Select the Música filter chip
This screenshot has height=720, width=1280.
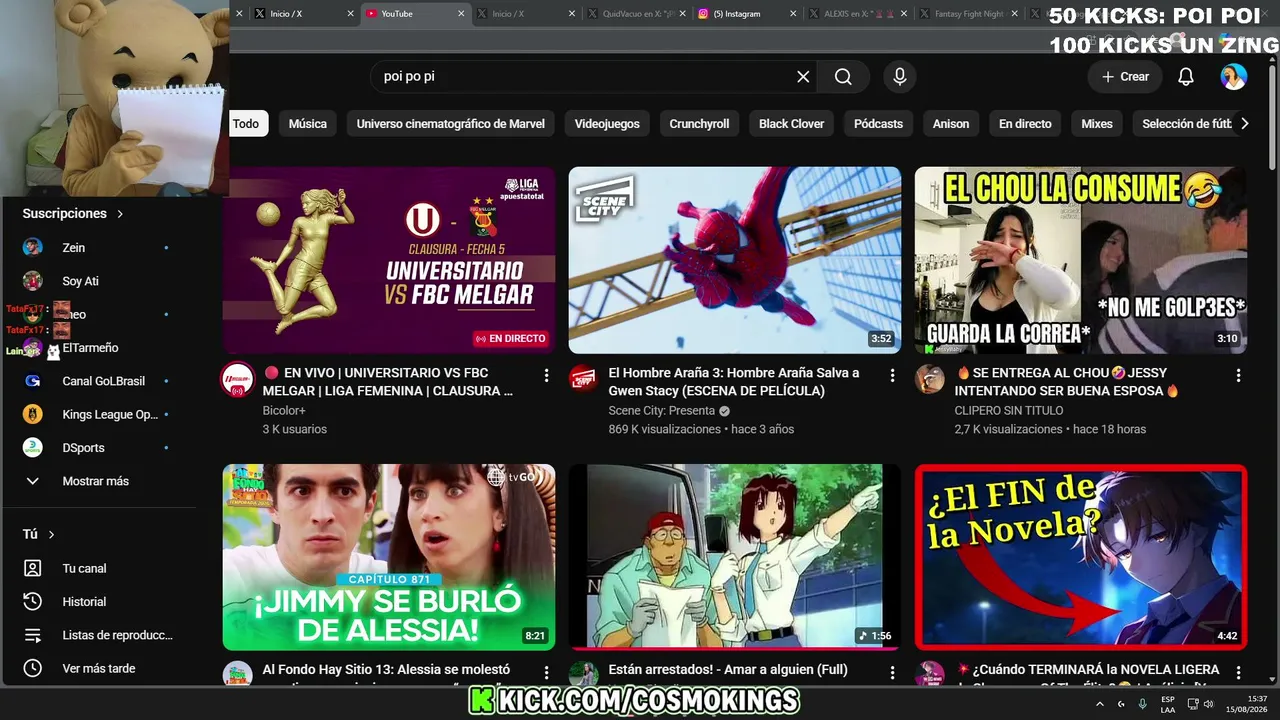[308, 124]
